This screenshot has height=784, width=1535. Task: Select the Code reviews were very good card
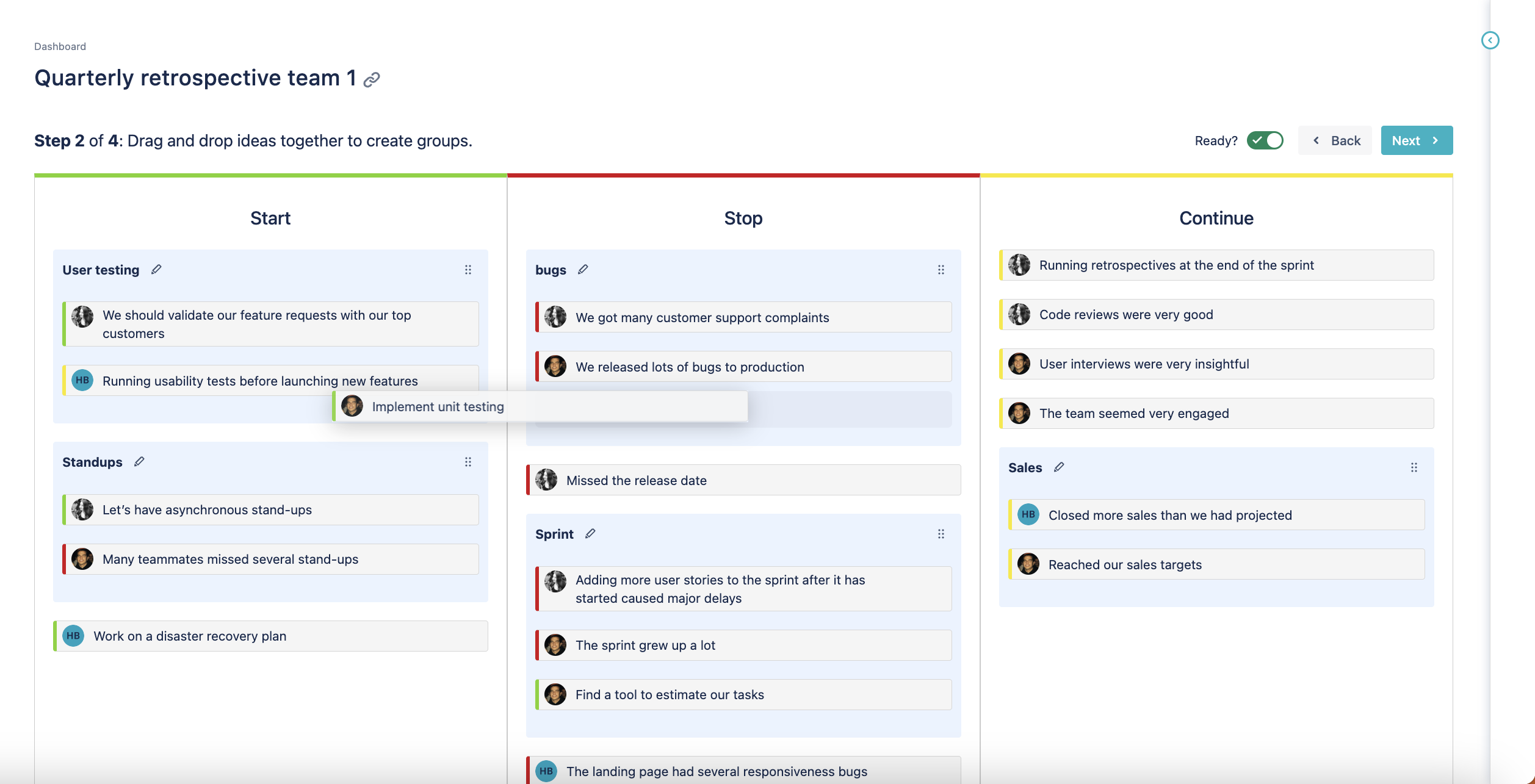[x=1216, y=314]
